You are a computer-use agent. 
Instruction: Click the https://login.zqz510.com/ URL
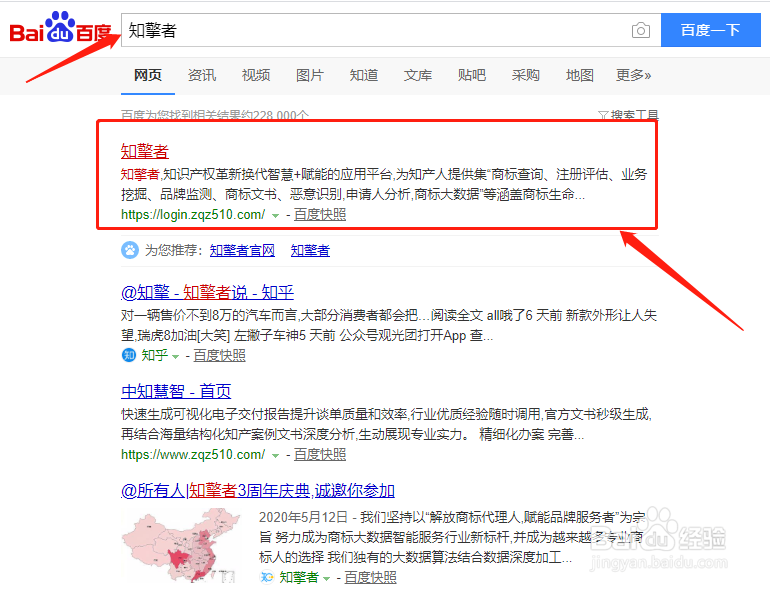point(193,215)
